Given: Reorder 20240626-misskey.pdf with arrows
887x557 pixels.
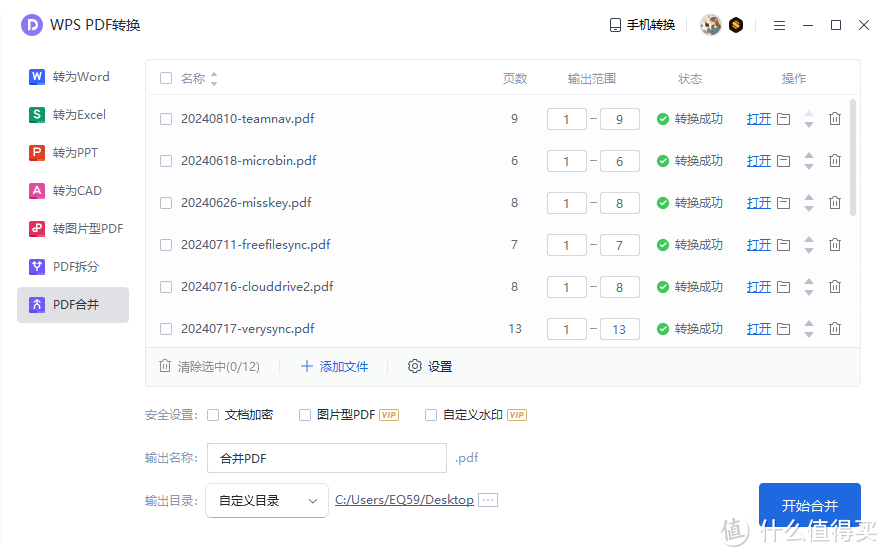Looking at the screenshot, I should 809,203.
